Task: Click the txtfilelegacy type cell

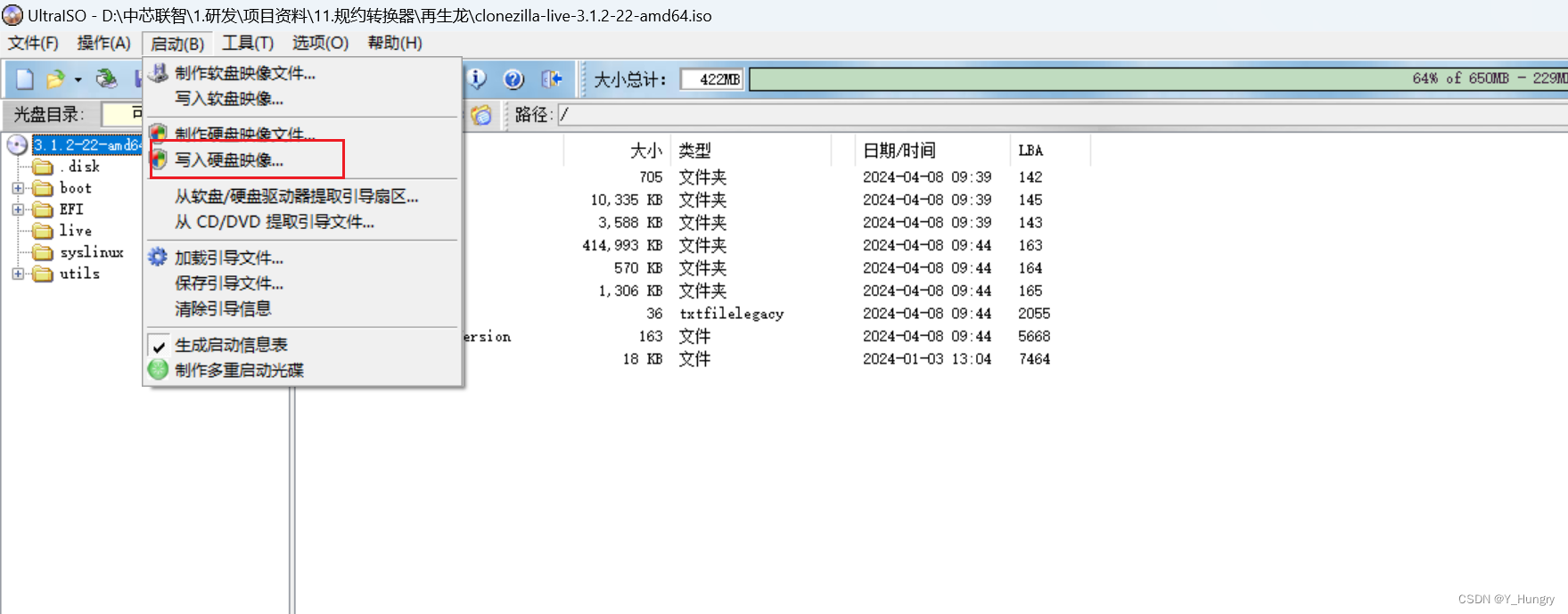Action: pyautogui.click(x=732, y=314)
